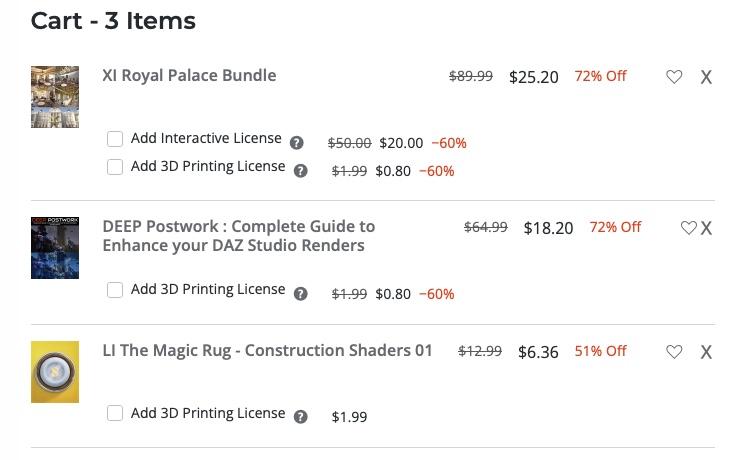The height and width of the screenshot is (460, 742).
Task: Tick 3D Printing License for DEEP Postwork
Action: pos(115,290)
